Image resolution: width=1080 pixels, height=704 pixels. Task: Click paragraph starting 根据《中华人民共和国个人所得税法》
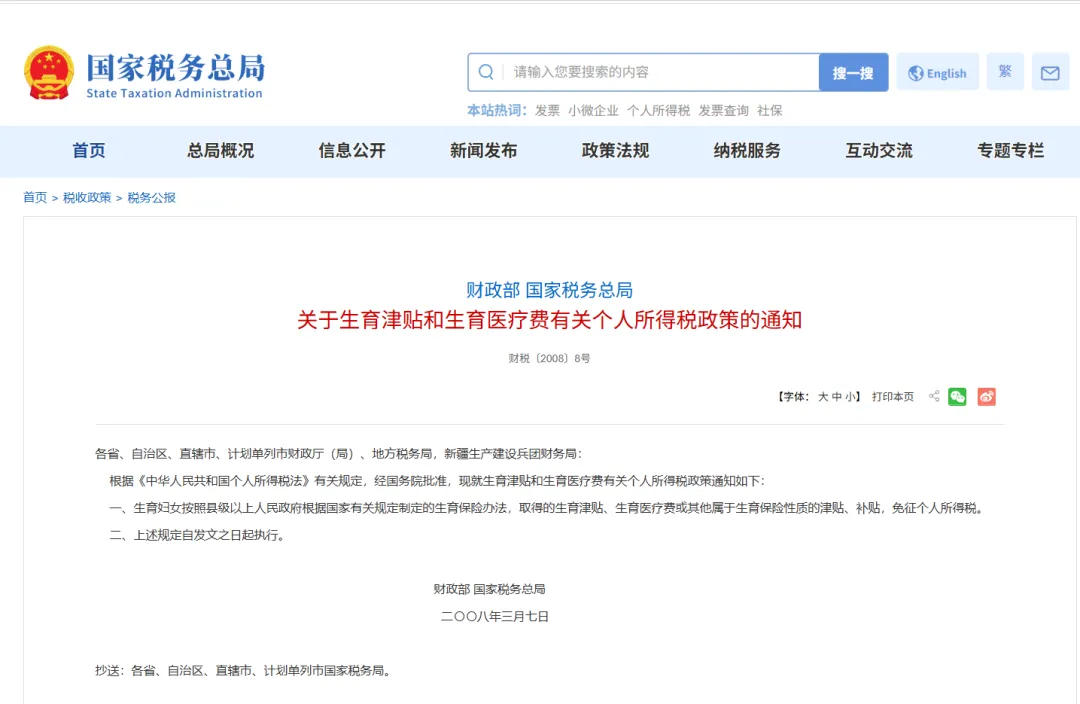pos(438,481)
